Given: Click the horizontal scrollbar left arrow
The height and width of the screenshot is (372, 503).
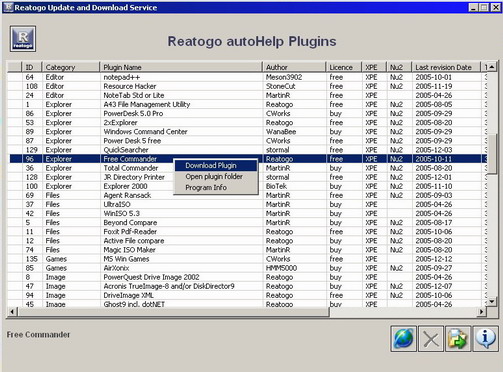Looking at the screenshot, I should tap(12, 312).
